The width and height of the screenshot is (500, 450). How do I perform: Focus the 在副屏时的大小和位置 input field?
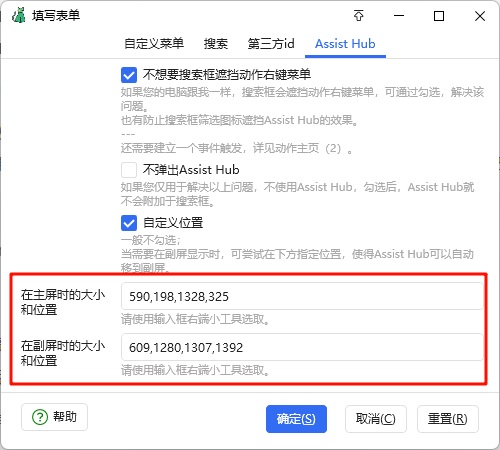[302, 347]
